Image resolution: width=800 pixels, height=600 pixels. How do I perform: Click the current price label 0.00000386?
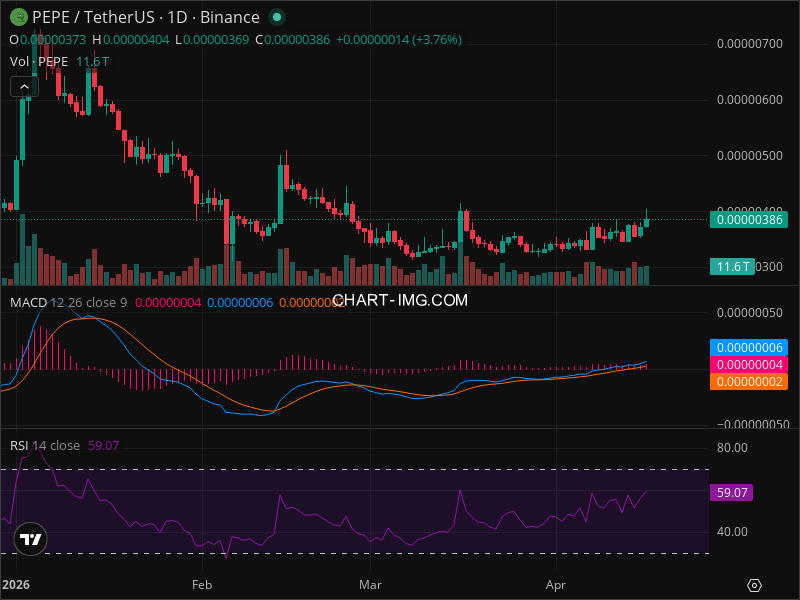click(748, 220)
